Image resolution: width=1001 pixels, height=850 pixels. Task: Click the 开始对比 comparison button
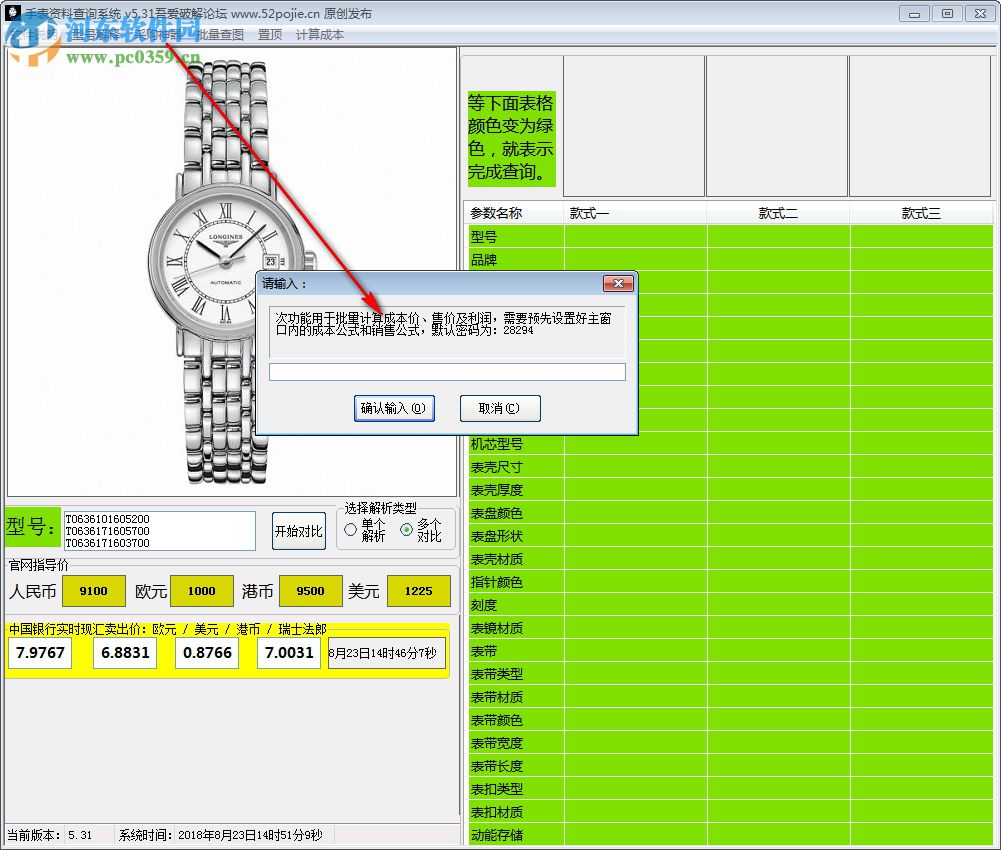pos(298,531)
